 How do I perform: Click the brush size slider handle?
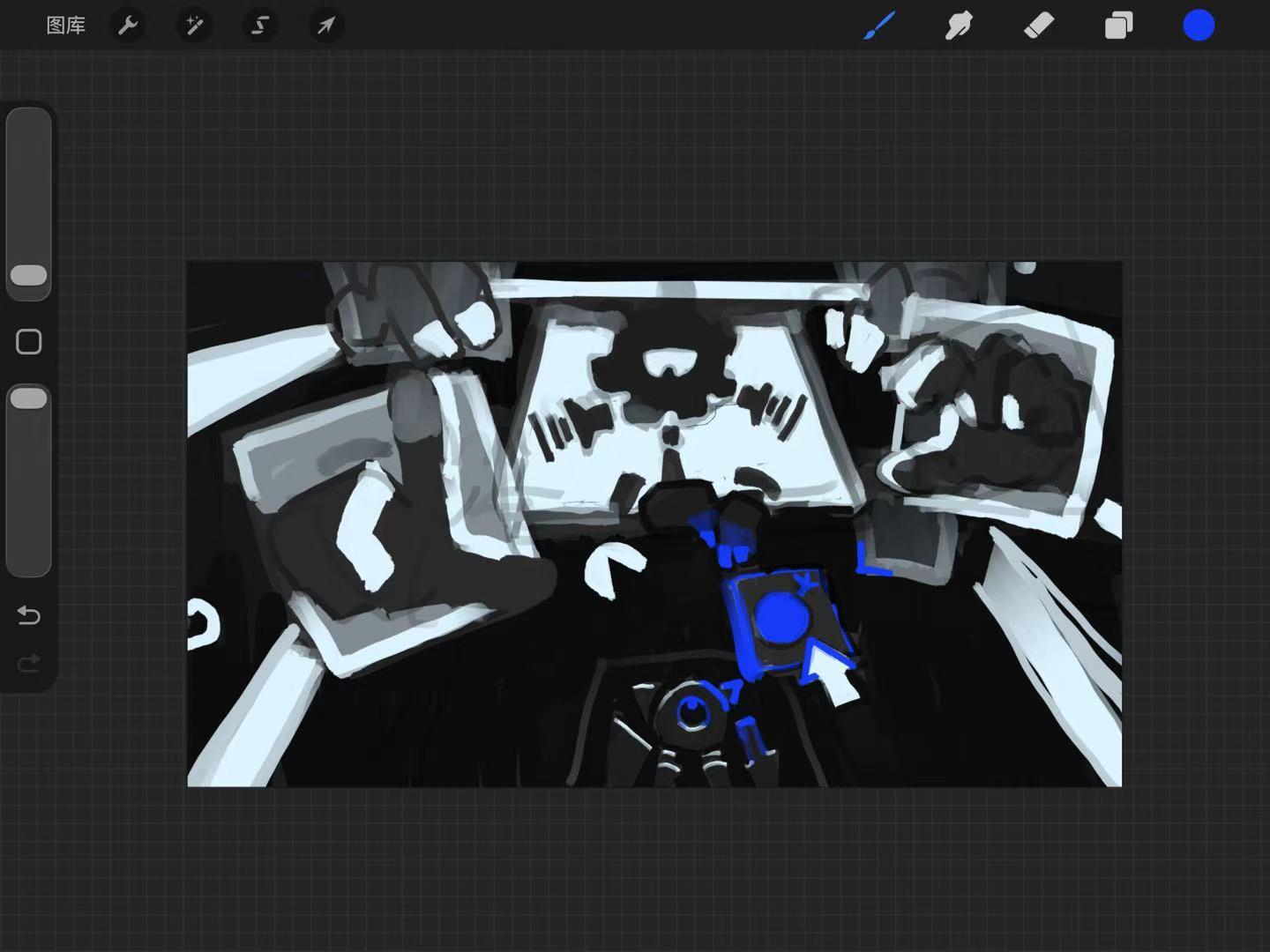(29, 275)
